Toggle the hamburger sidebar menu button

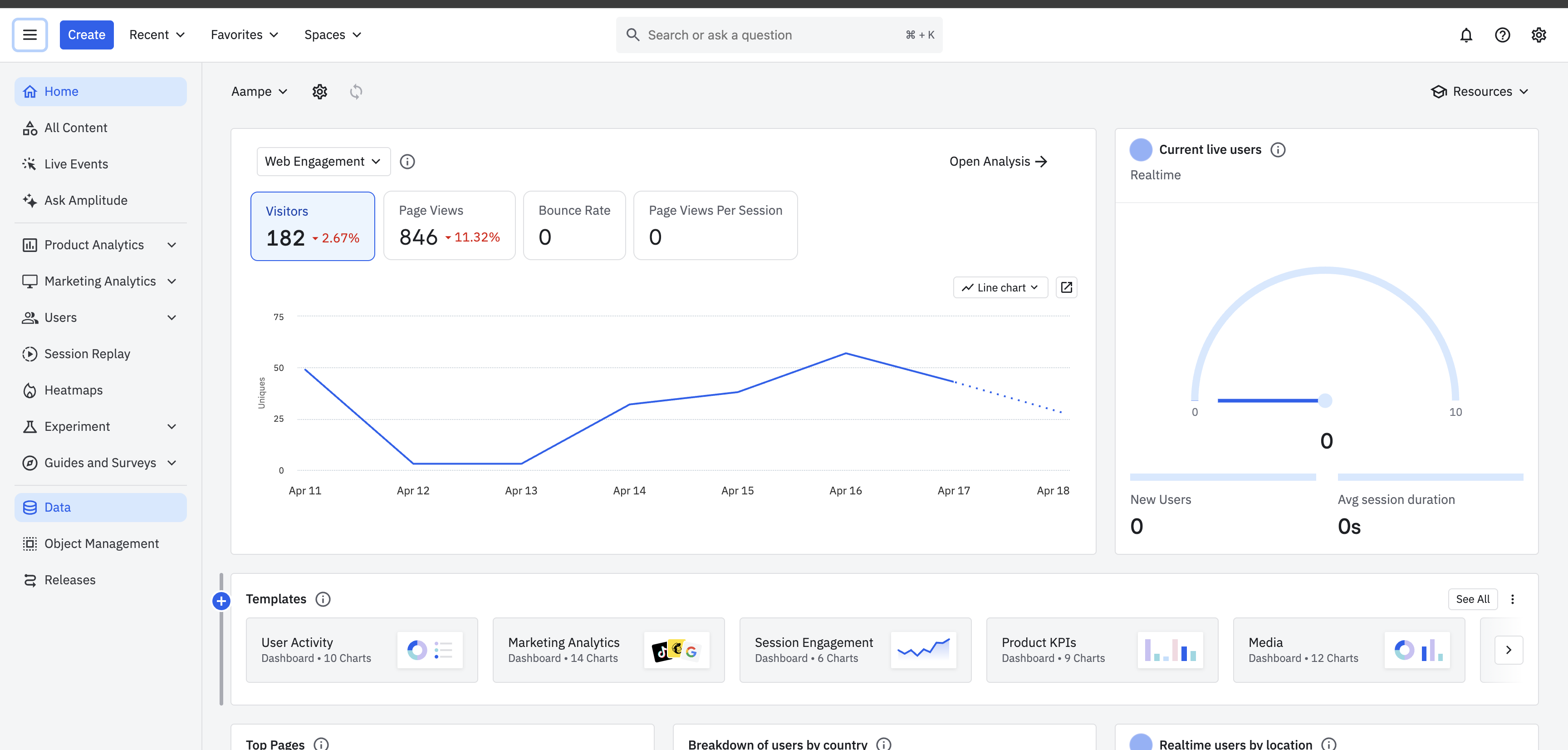click(x=30, y=35)
